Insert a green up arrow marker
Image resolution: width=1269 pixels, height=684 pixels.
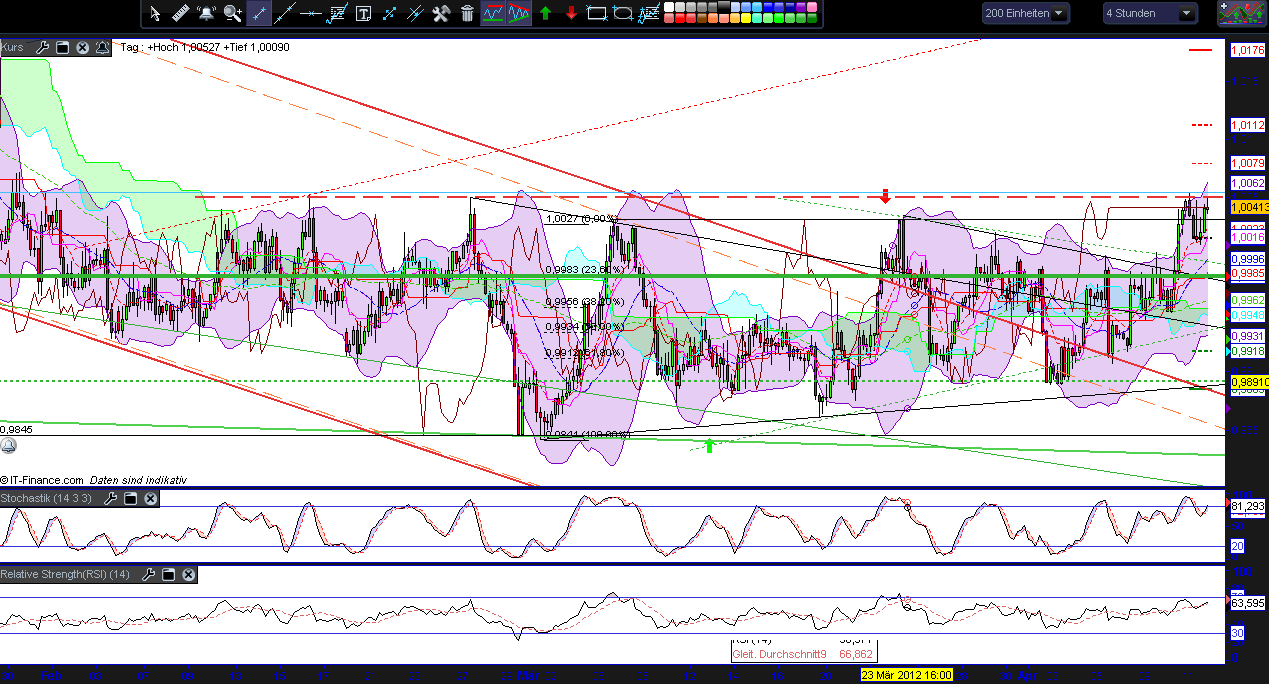545,13
